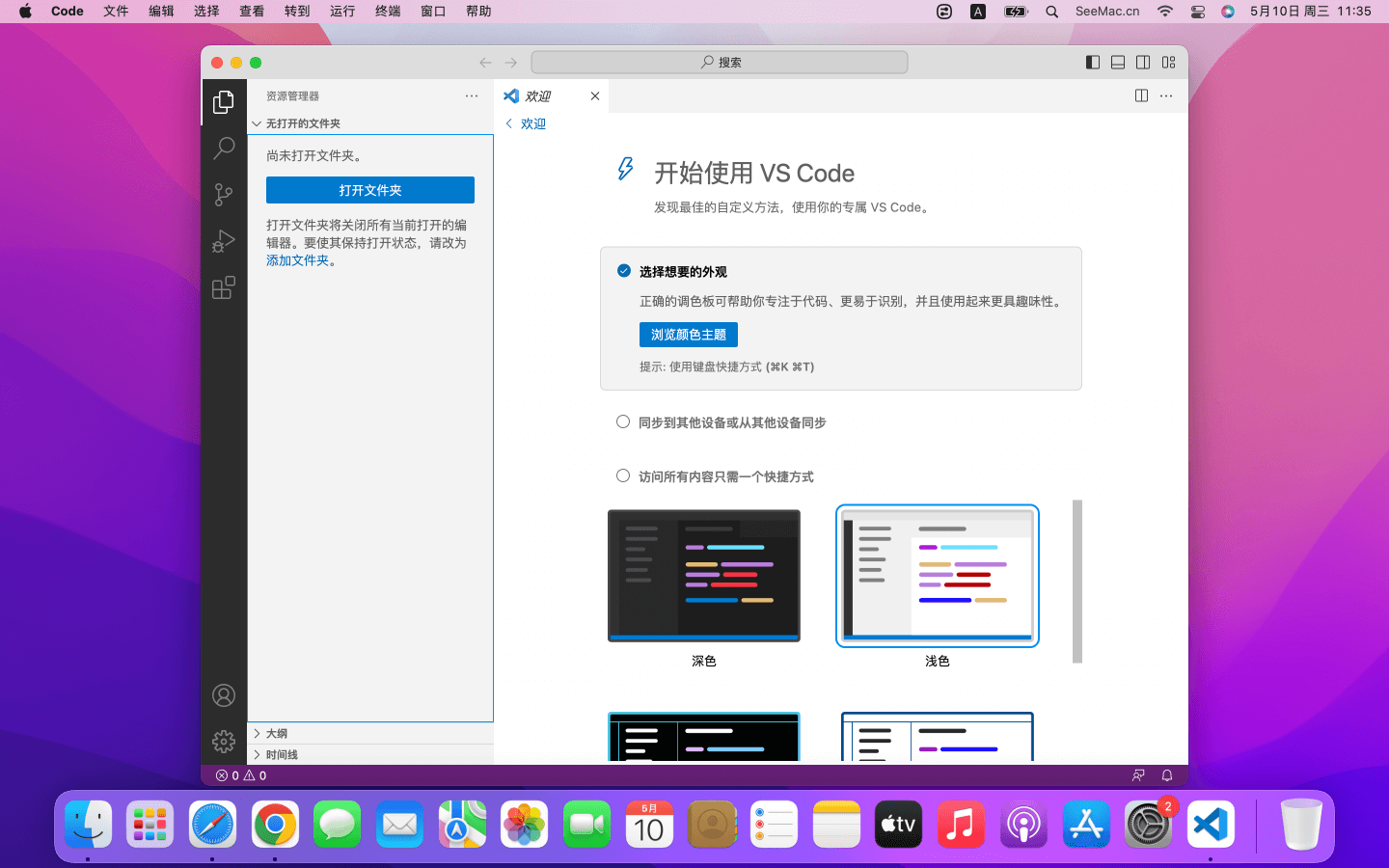Click the 搜索 command center field
This screenshot has height=868, width=1389.
[x=720, y=63]
